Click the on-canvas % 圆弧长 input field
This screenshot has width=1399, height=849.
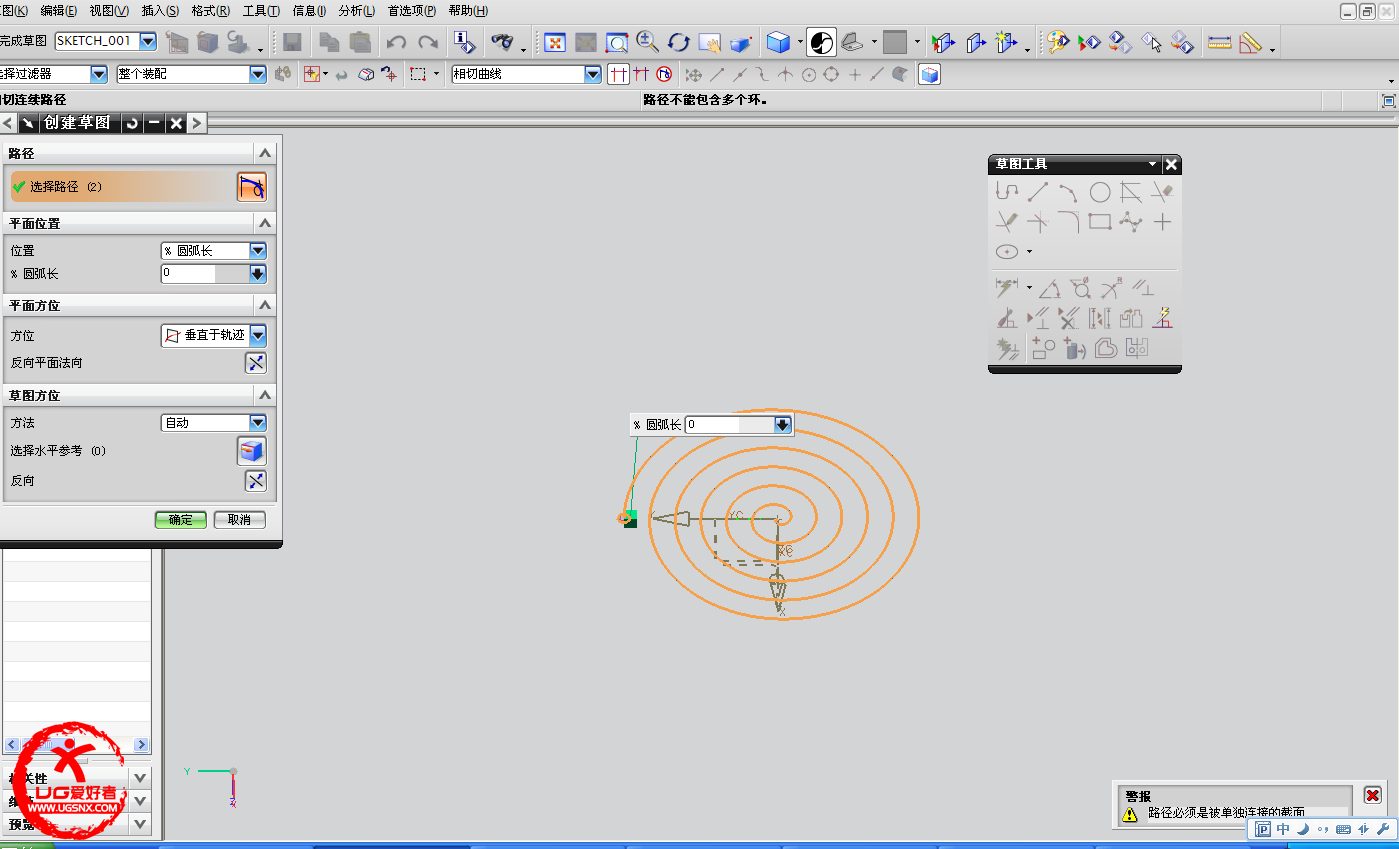[x=730, y=425]
